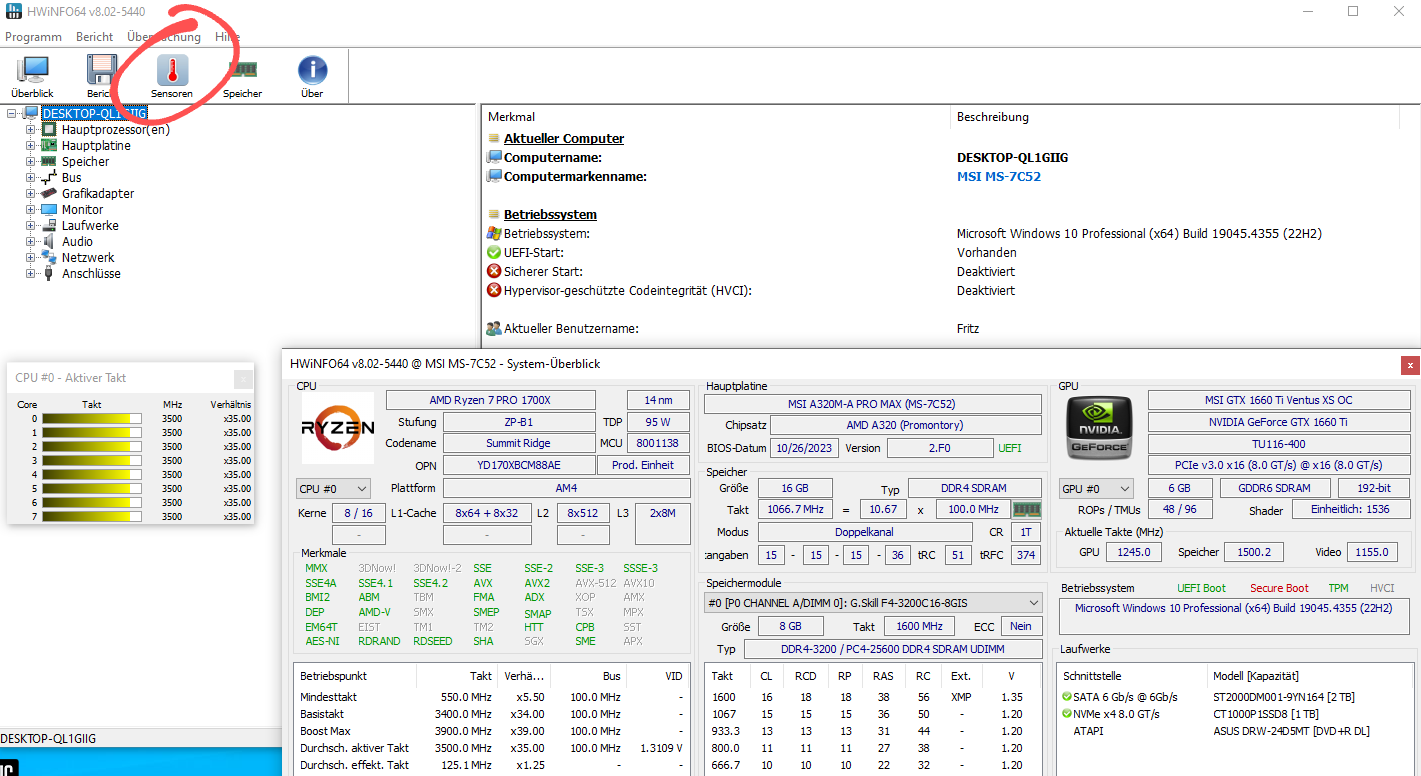Click the Audio speaker tree icon

pos(49,241)
